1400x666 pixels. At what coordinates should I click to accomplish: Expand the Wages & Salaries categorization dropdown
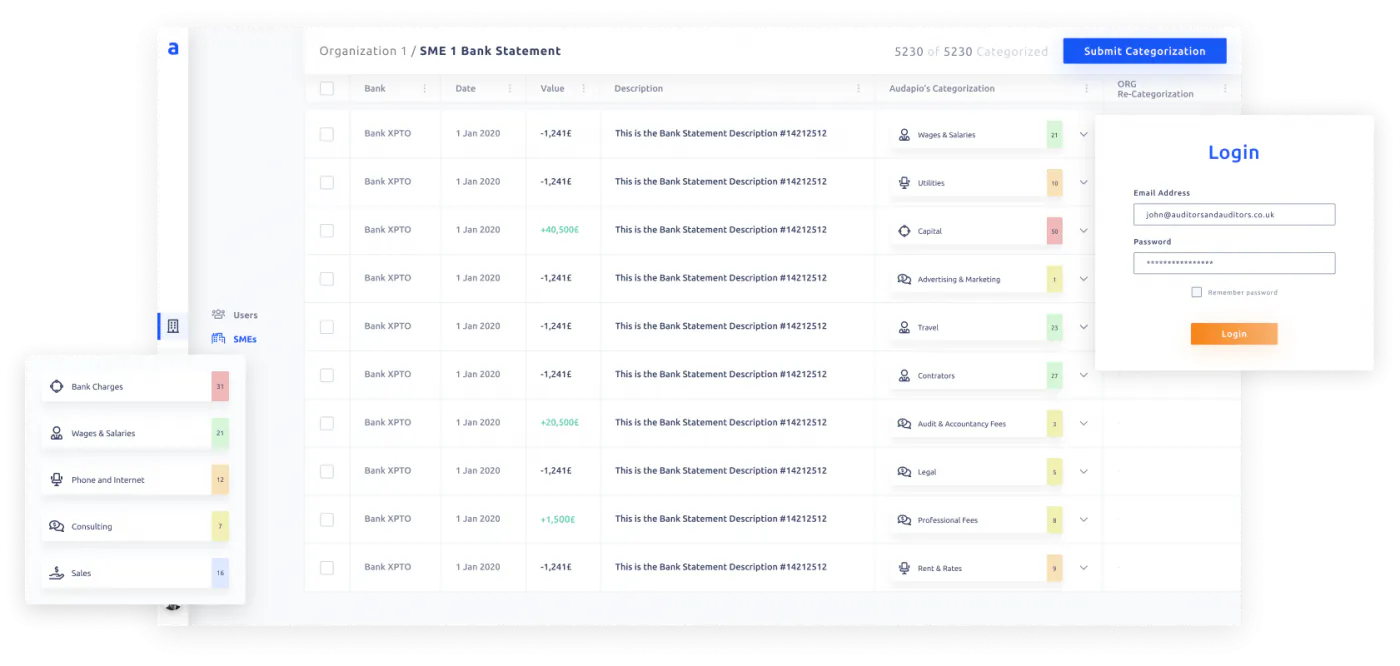point(1084,134)
